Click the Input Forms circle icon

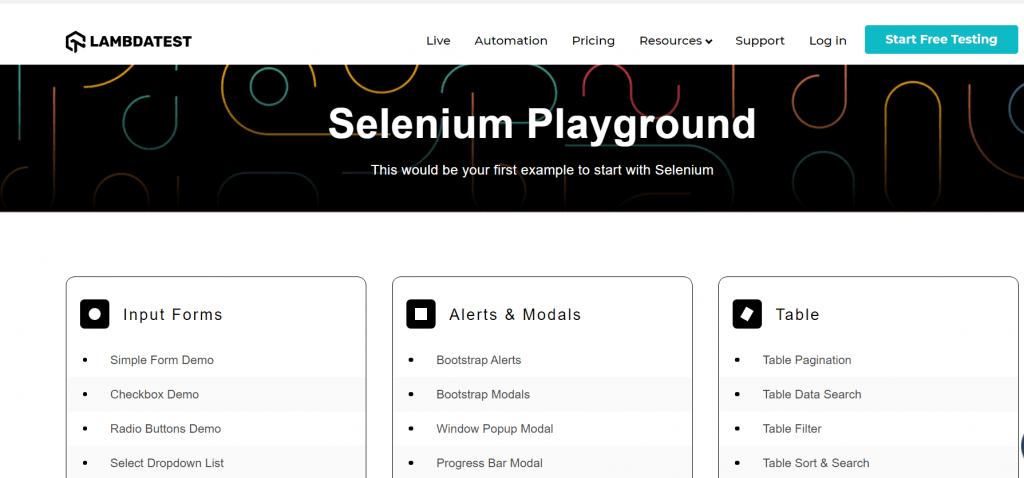click(x=95, y=314)
